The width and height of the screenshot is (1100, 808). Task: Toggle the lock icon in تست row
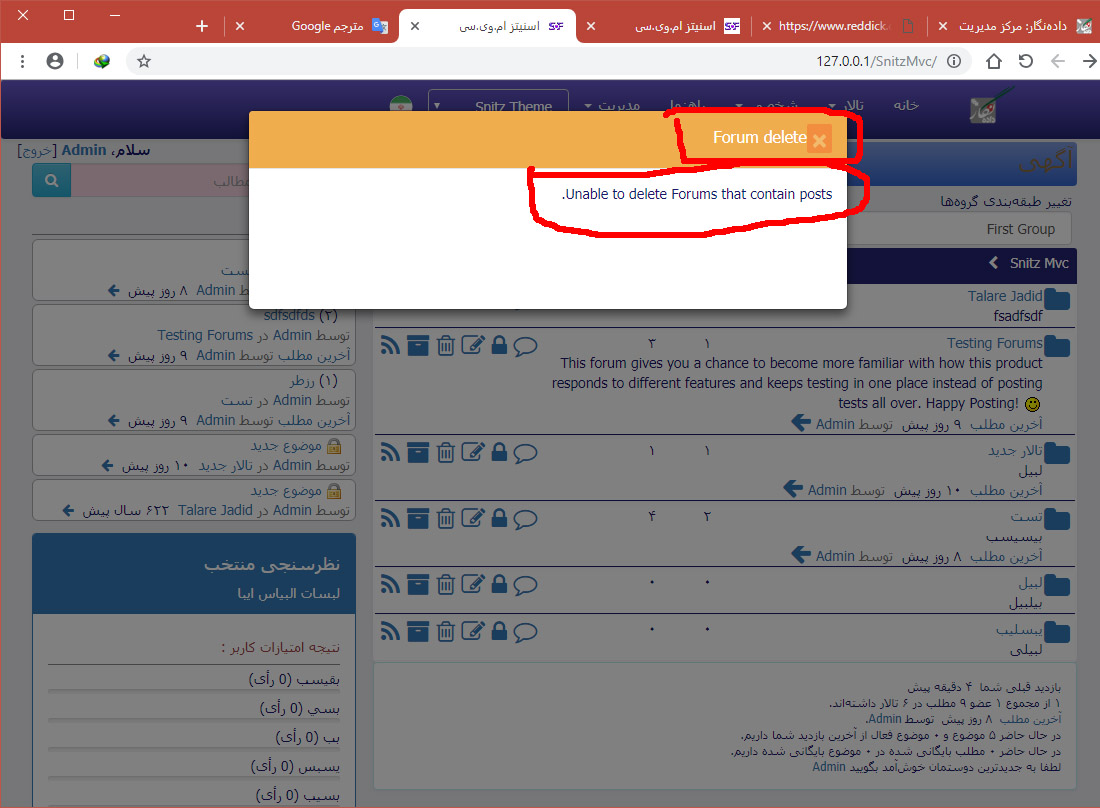point(498,519)
